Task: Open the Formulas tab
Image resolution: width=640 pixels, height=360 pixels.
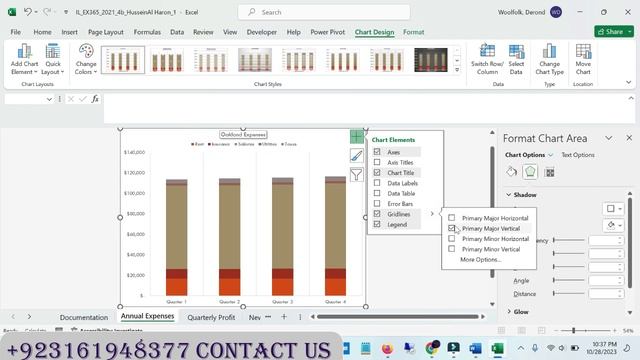Action: [147, 32]
